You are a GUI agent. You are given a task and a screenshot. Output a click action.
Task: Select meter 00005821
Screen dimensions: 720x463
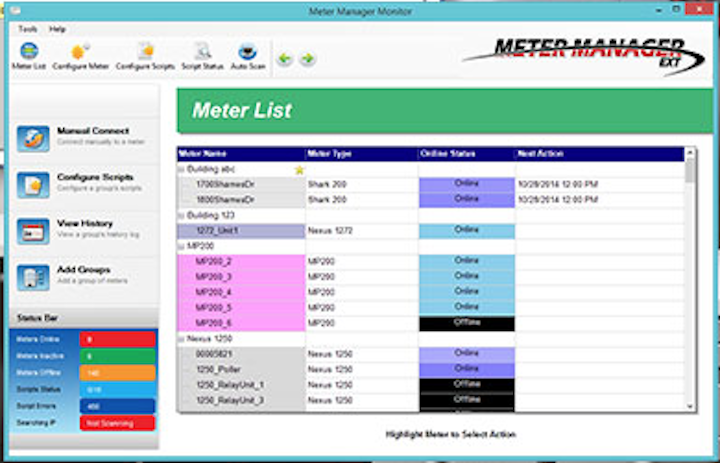pyautogui.click(x=241, y=354)
